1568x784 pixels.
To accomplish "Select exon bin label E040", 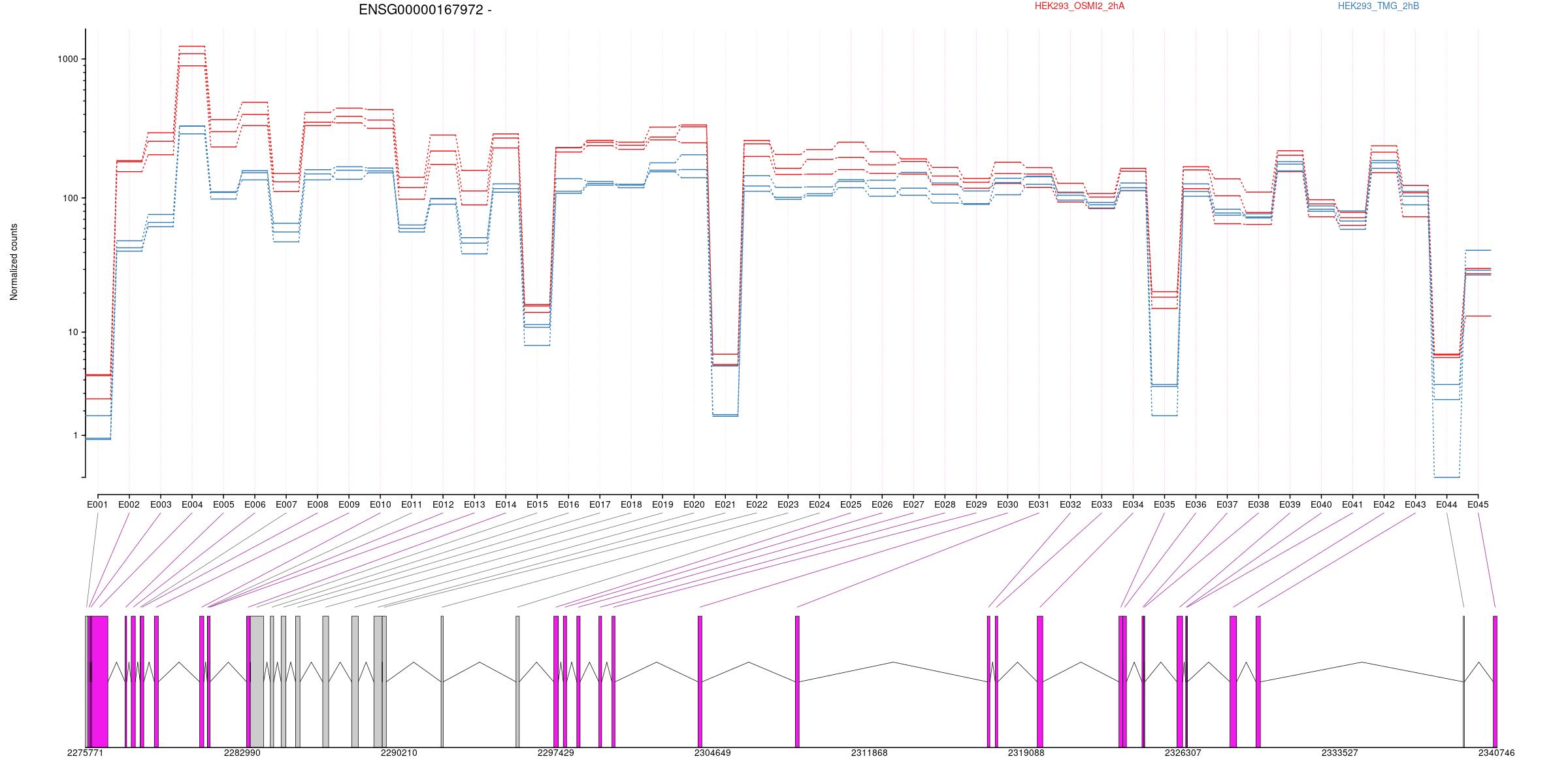I will click(1320, 504).
